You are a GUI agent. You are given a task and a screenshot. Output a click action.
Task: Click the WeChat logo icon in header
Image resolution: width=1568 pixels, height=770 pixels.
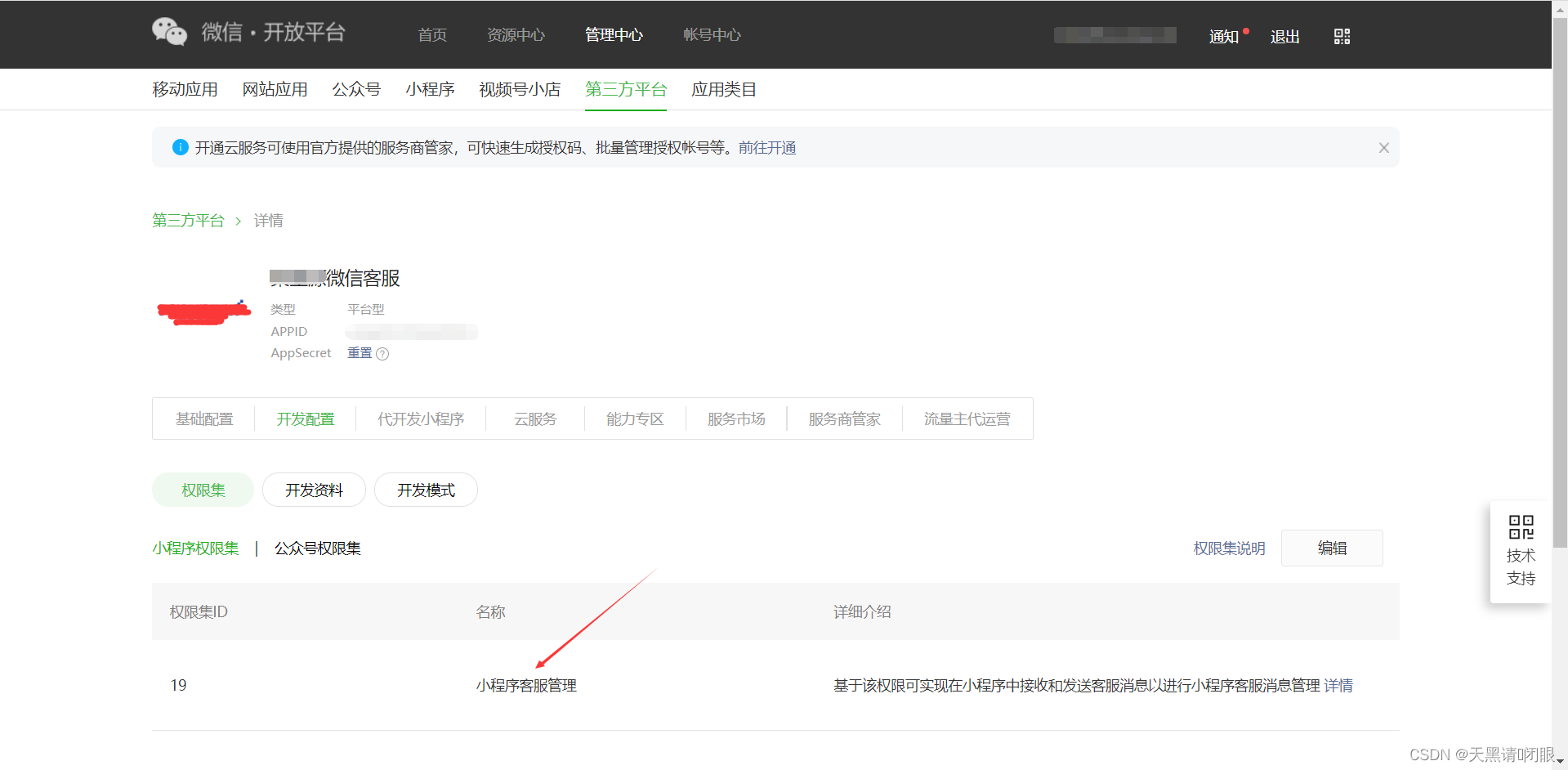(169, 32)
